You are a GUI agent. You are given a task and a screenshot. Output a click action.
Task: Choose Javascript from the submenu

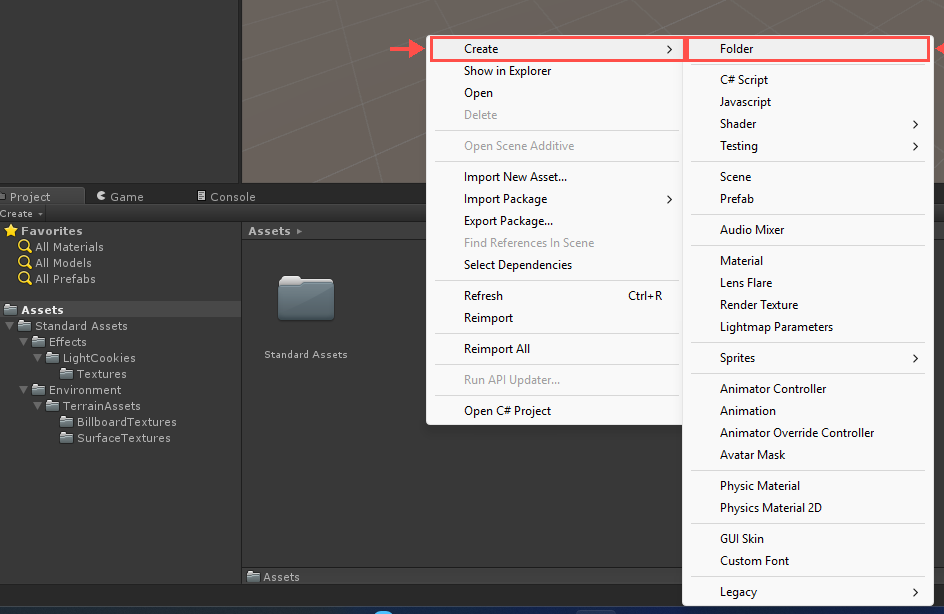[807, 102]
